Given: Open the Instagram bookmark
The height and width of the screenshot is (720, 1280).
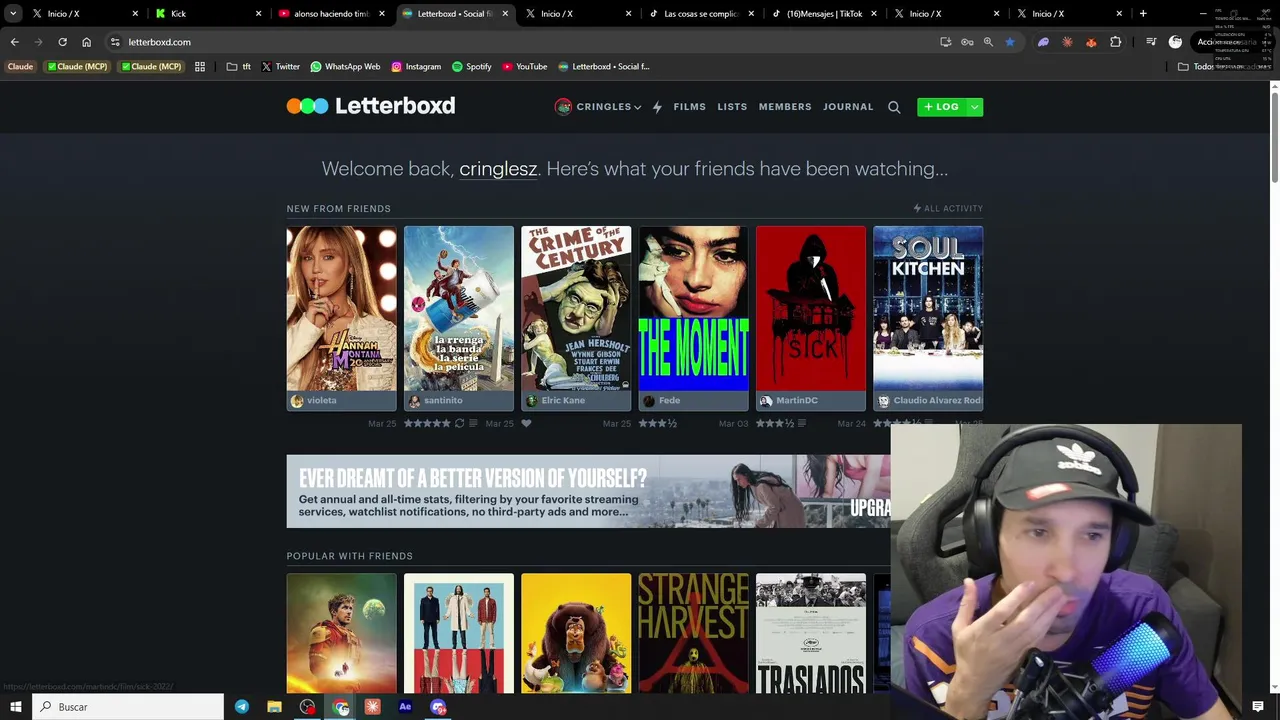Looking at the screenshot, I should click(x=416, y=67).
